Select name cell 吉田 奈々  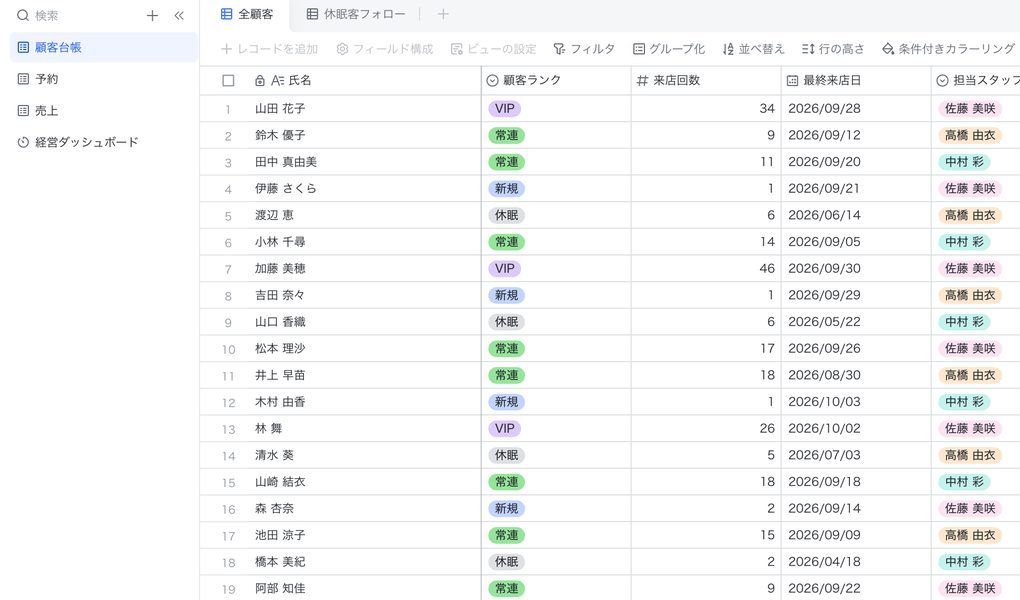(364, 295)
